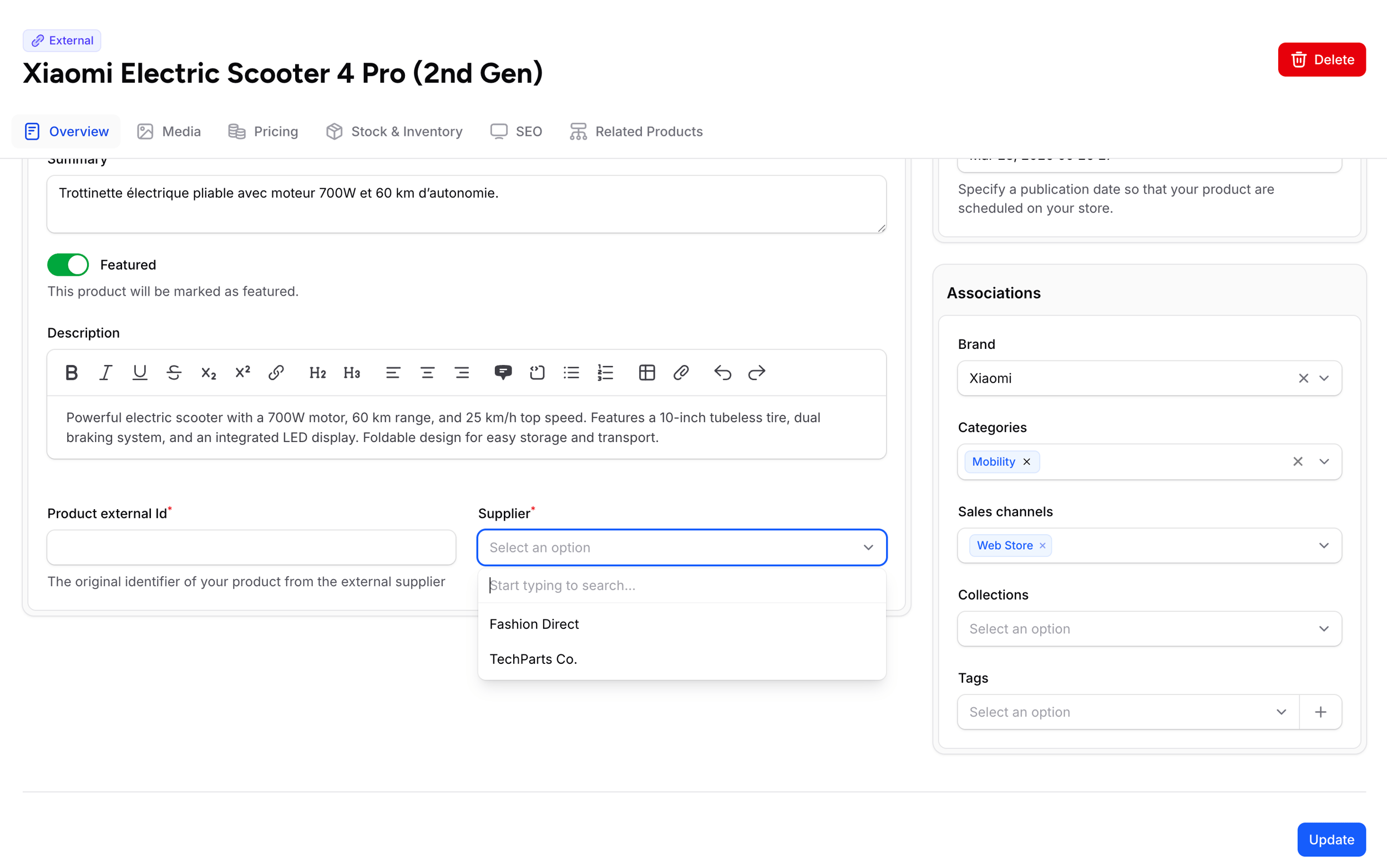
Task: Click the External badge
Action: 62,40
